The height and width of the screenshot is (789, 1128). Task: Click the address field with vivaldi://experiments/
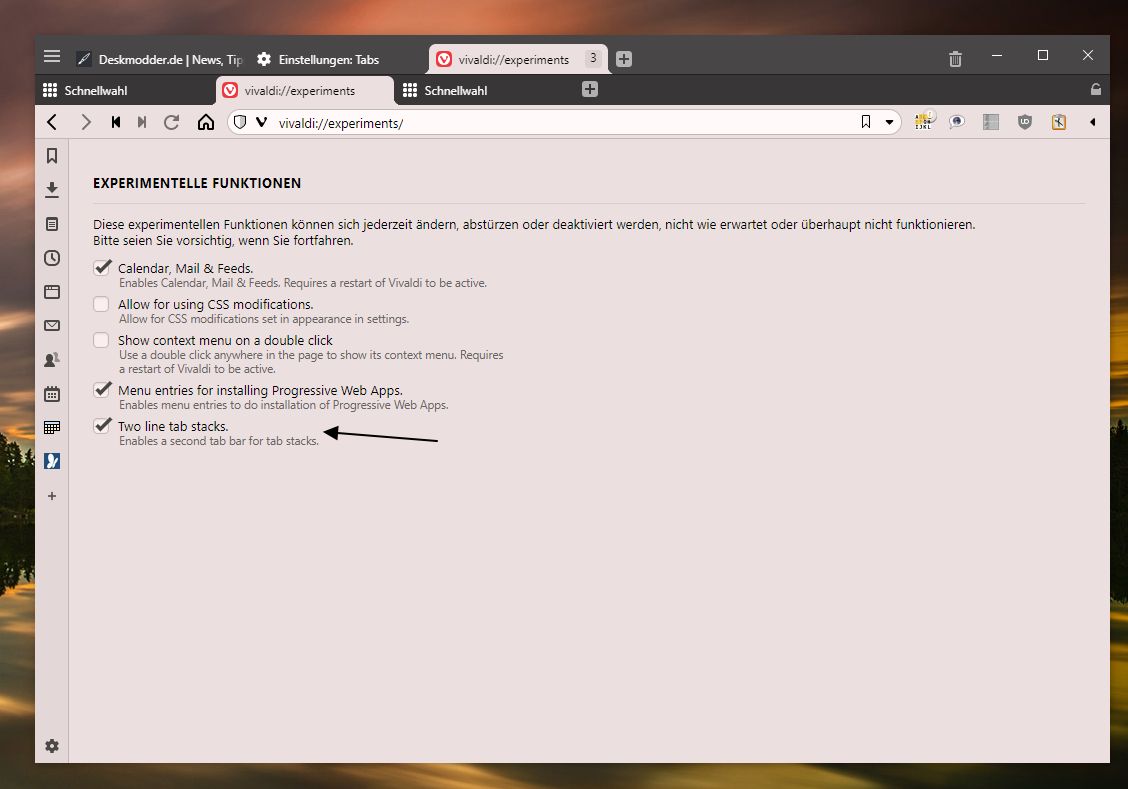click(x=564, y=122)
